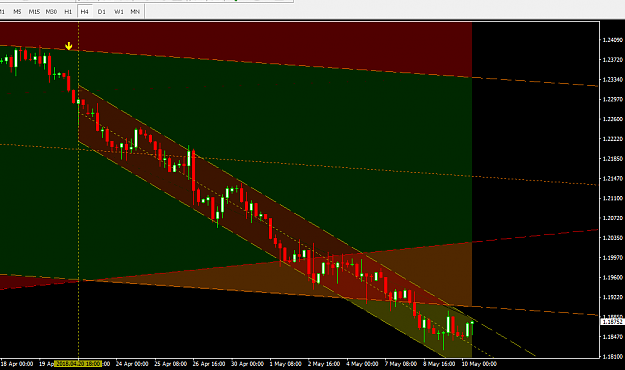Switch chart to W1 weekly timeframe

pyautogui.click(x=119, y=12)
